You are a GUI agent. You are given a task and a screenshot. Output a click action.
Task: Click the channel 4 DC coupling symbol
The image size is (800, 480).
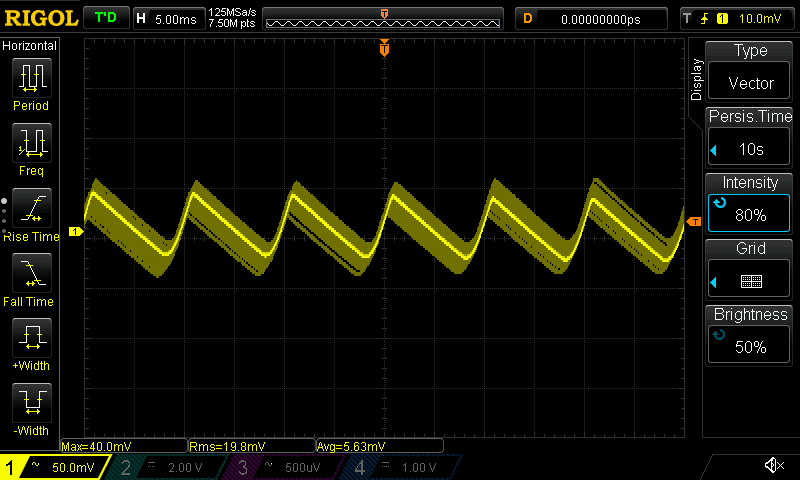(386, 464)
